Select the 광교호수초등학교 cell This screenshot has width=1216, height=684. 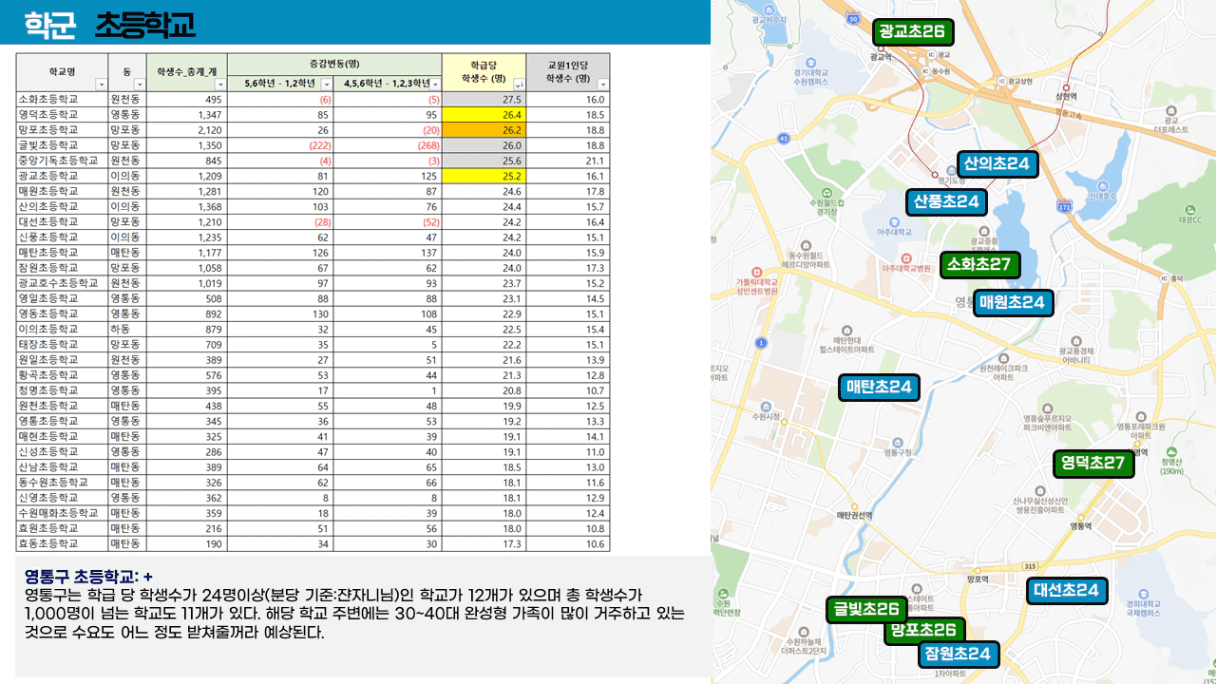pyautogui.click(x=62, y=283)
